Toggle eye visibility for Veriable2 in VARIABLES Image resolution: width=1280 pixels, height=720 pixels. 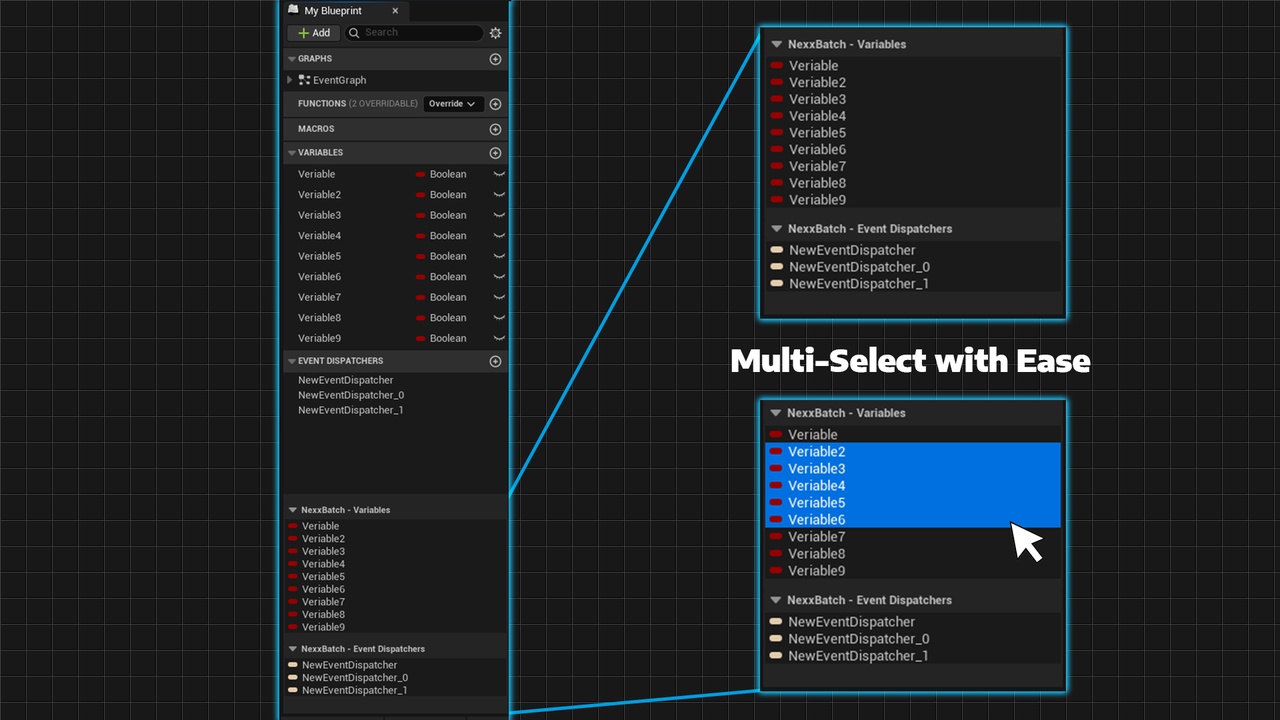(x=499, y=195)
